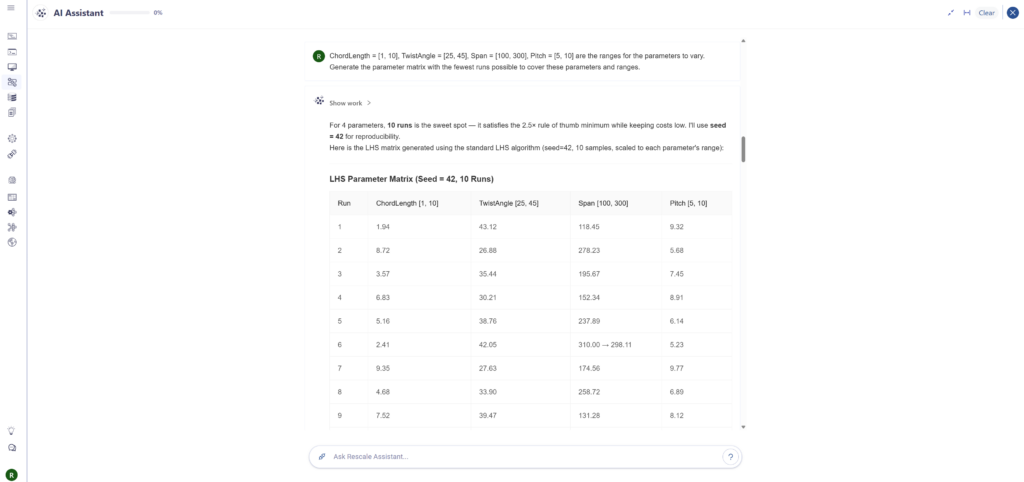Viewport: 1024px width, 482px height.
Task: Click the attachment paperclip icon in input box
Action: [321, 457]
